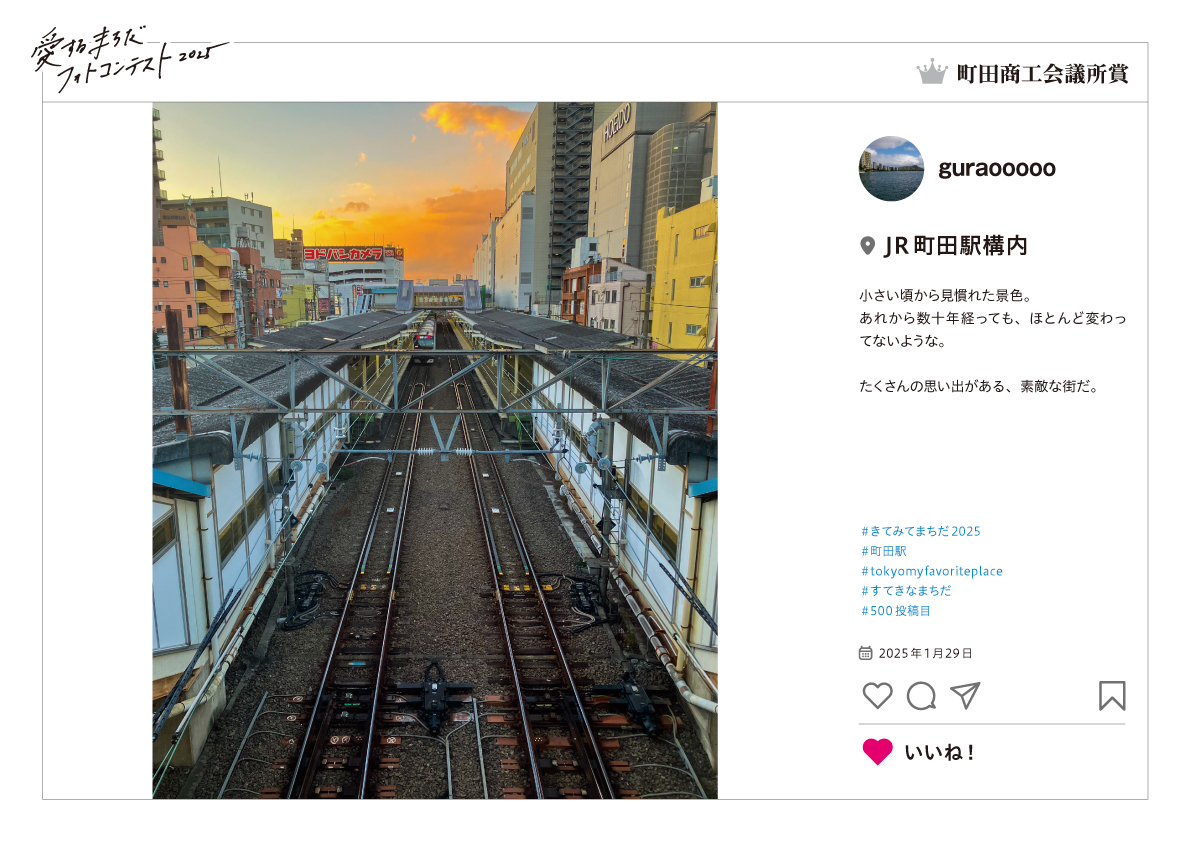The width and height of the screenshot is (1191, 842).
Task: Open hashtag #tokyomyfavoriteplace
Action: pos(932,571)
